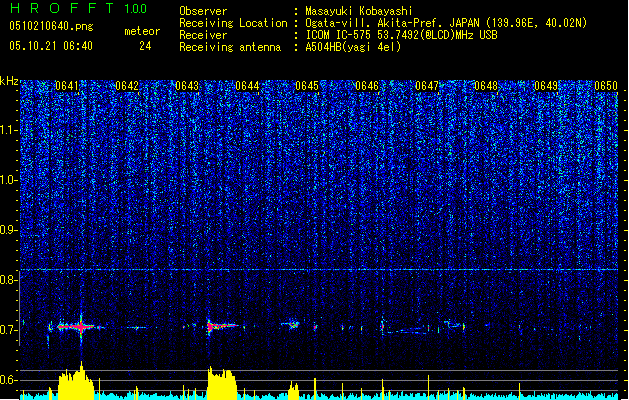Click the meteor label
This screenshot has width=629, height=400.
[x=142, y=31]
